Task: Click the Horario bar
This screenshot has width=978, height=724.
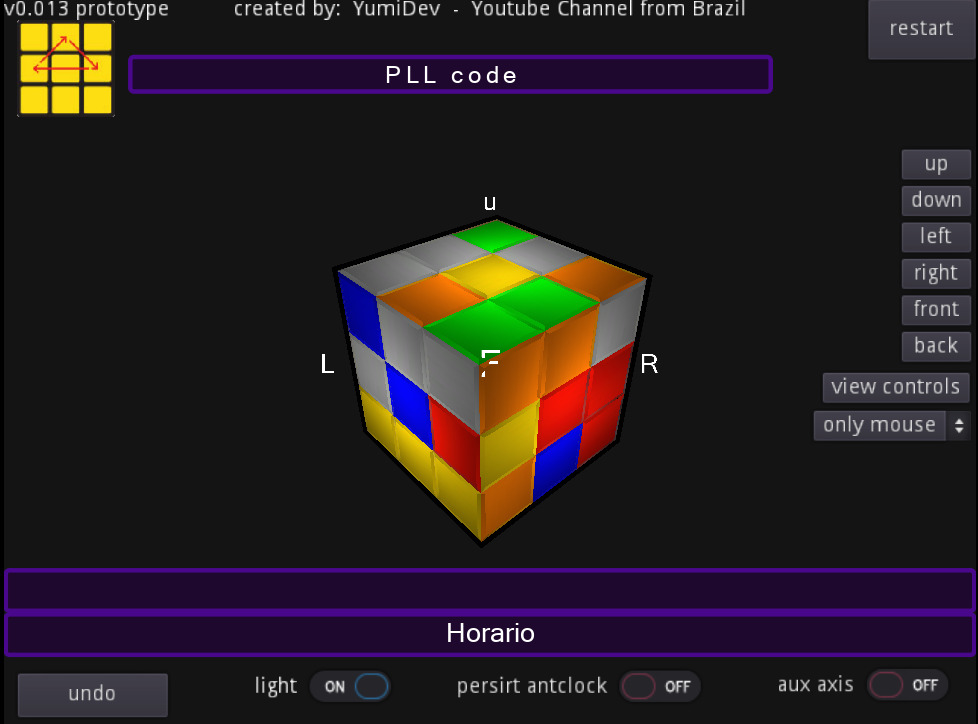Action: click(490, 633)
